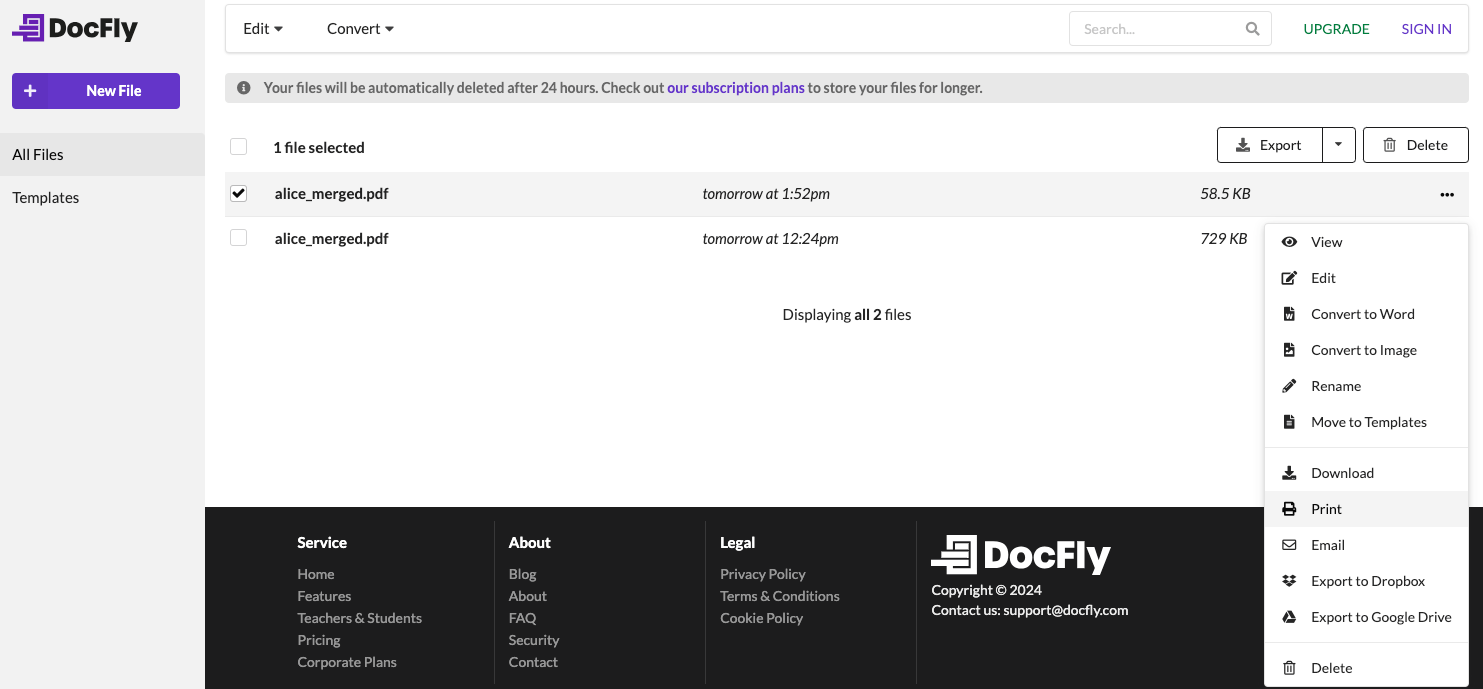Viewport: 1483px width, 689px height.
Task: Click the Email icon in the menu
Action: click(1289, 544)
